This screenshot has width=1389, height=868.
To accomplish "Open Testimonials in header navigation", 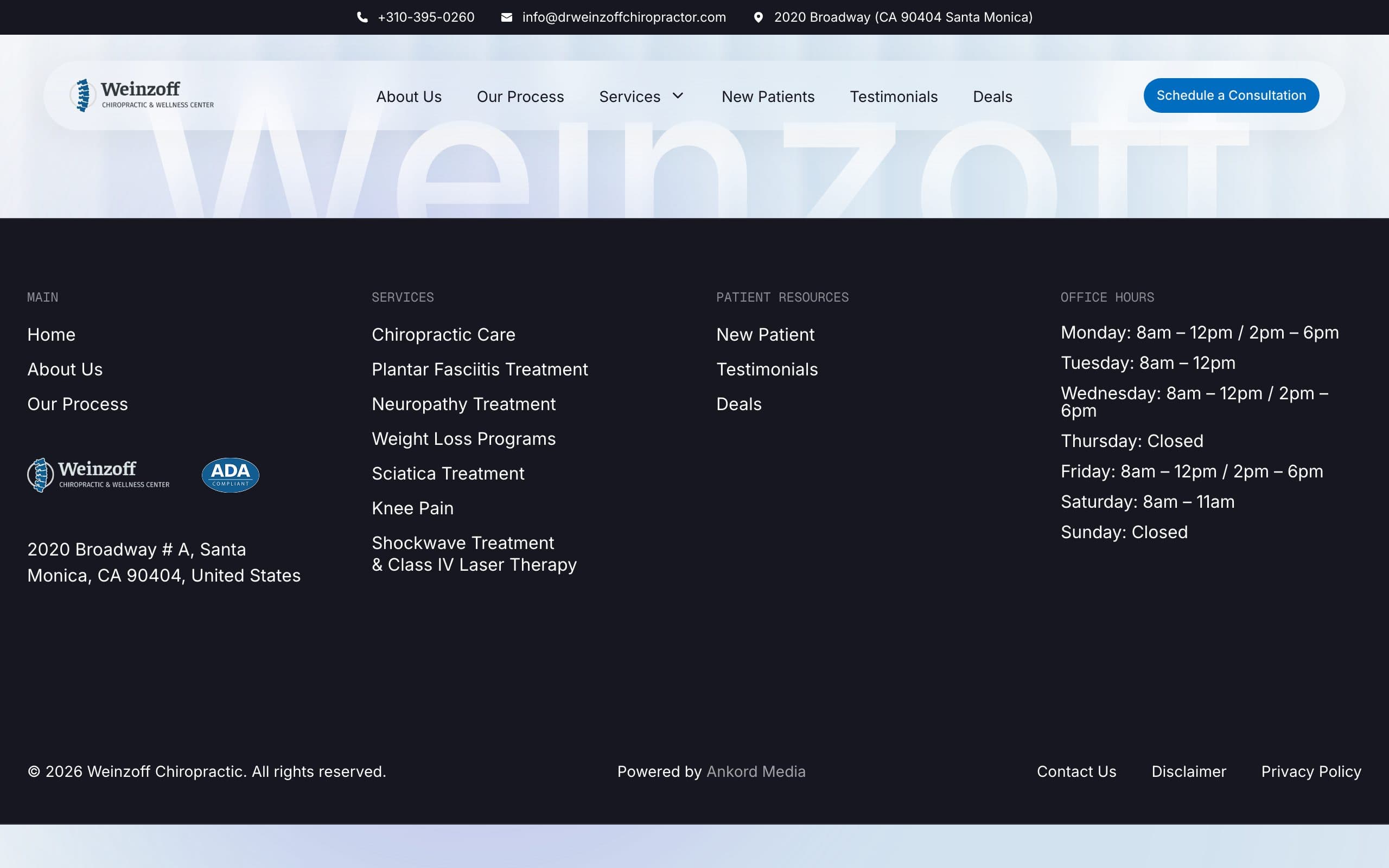I will pos(894,97).
